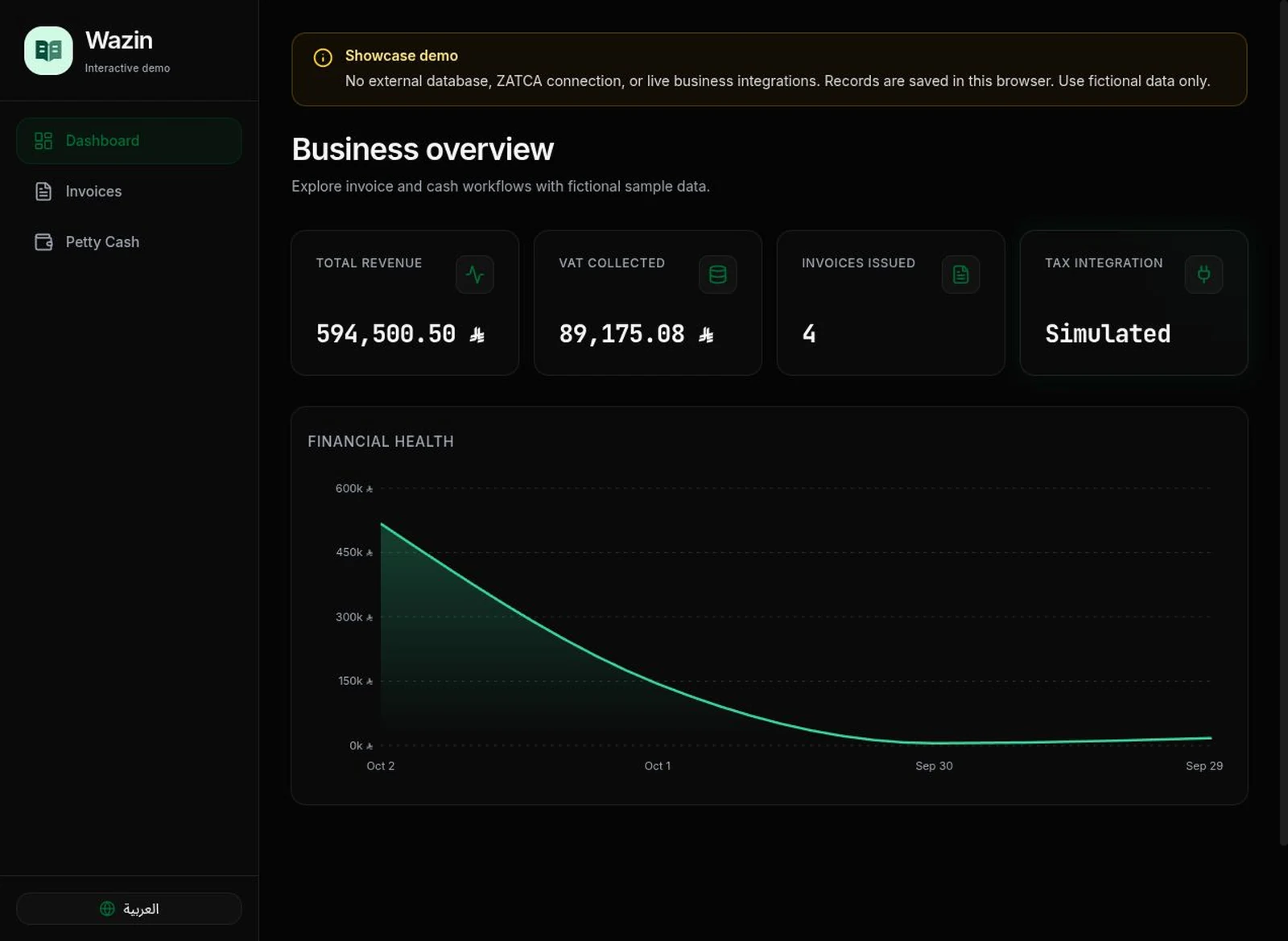1288x941 pixels.
Task: Click the 150k y-axis label
Action: coord(355,681)
